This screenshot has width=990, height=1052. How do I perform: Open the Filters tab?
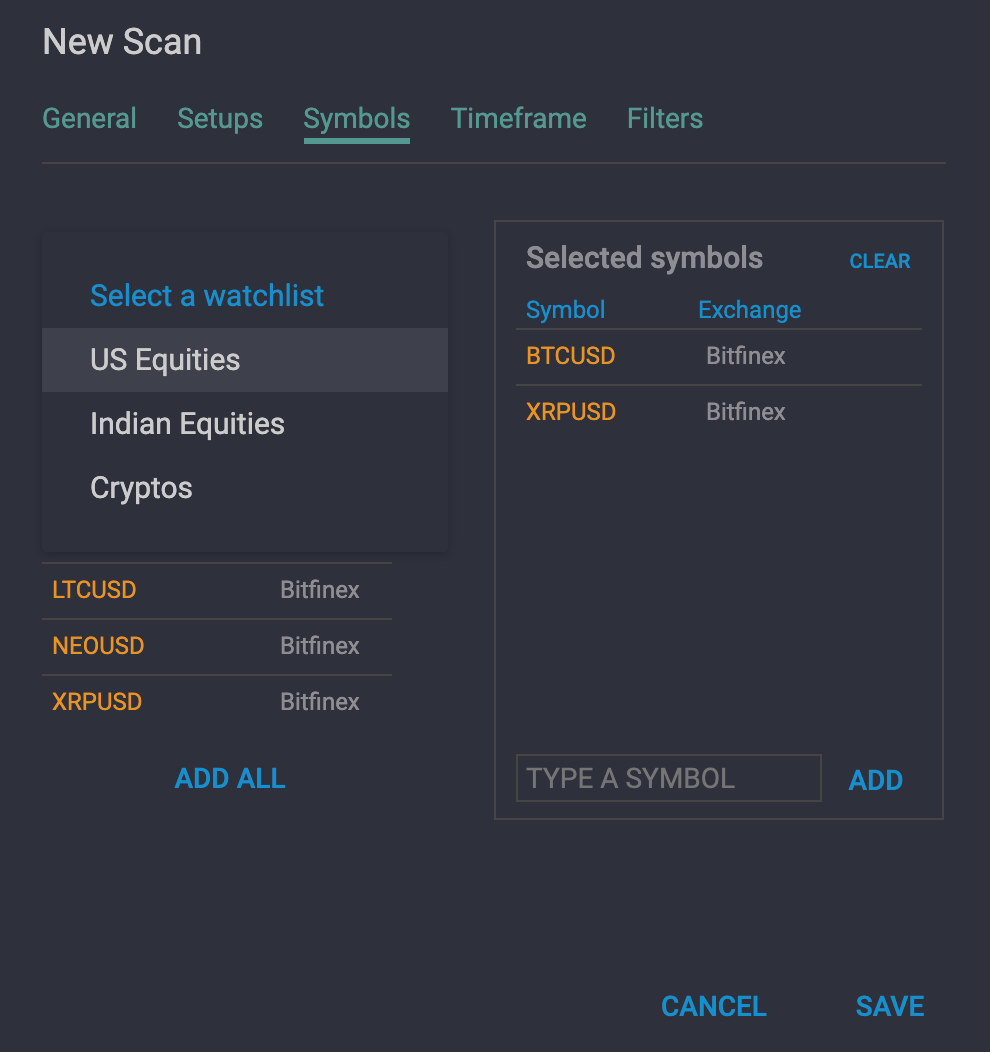coord(664,118)
